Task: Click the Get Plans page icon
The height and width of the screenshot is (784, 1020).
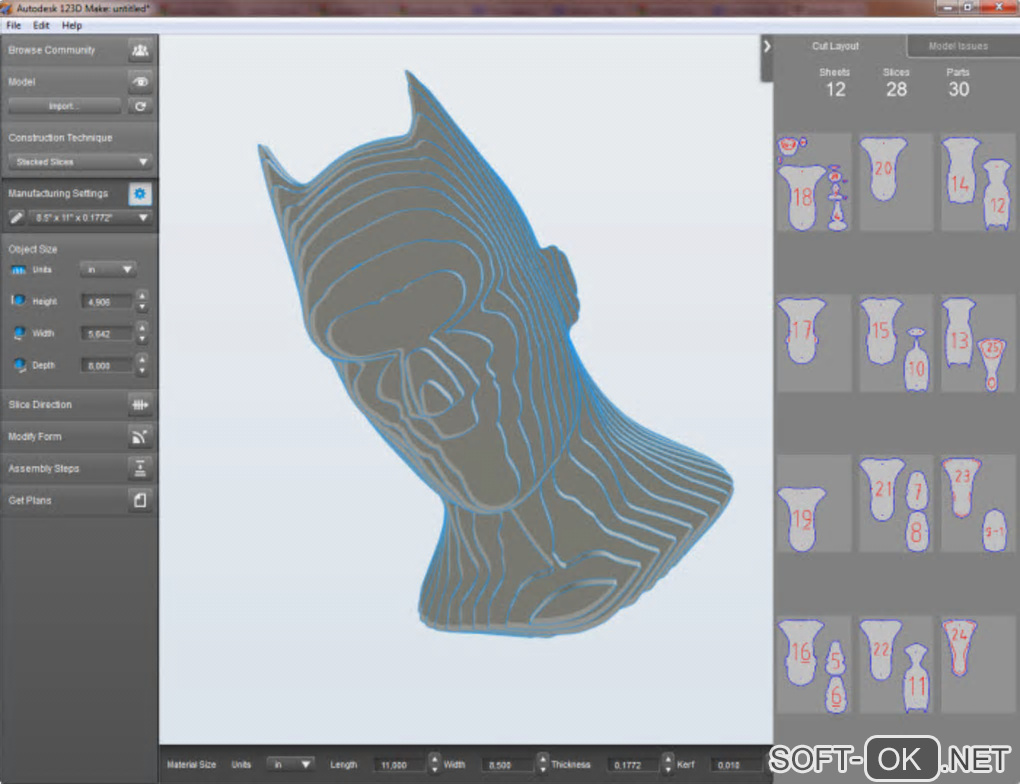Action: tap(140, 500)
